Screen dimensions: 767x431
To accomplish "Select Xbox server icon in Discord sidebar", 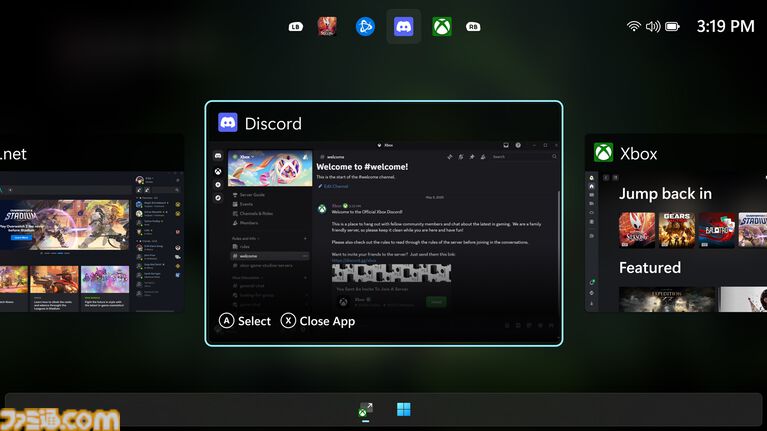I will pos(218,171).
